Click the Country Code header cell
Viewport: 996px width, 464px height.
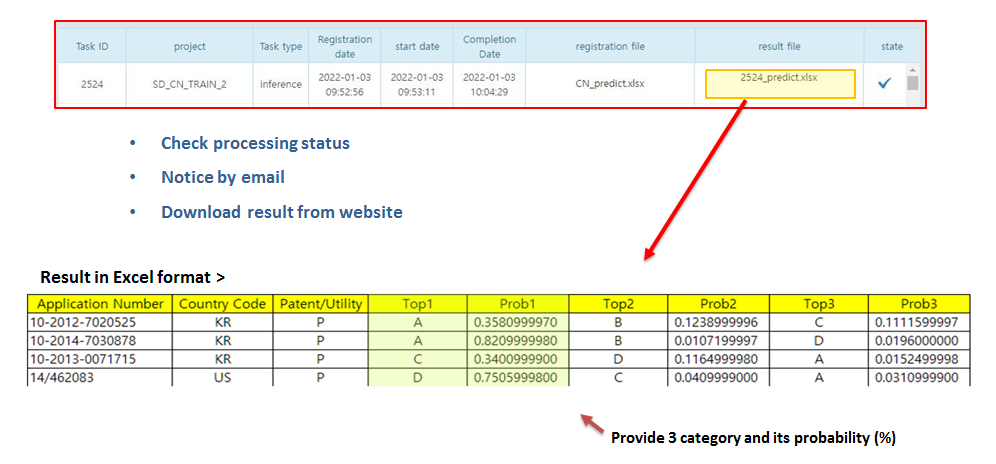pos(222,304)
